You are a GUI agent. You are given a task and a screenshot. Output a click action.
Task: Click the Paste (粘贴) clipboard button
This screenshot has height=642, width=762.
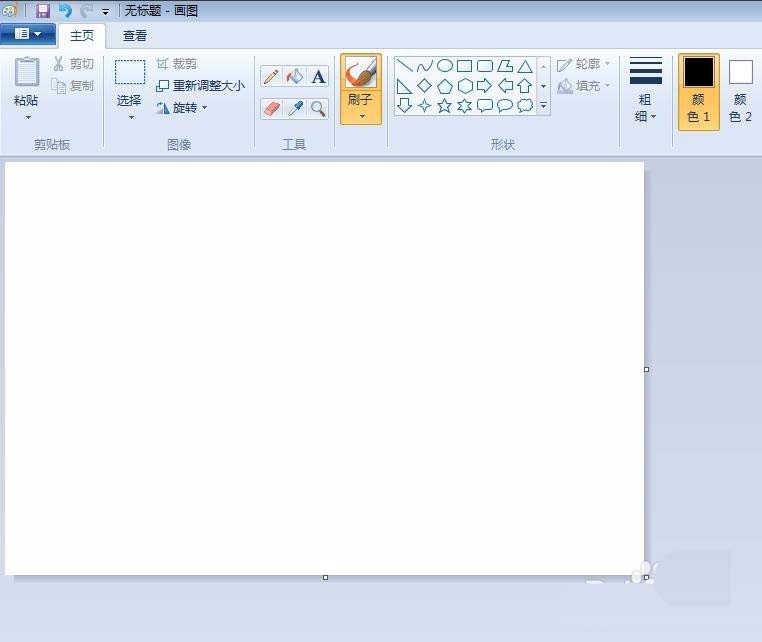click(x=27, y=72)
